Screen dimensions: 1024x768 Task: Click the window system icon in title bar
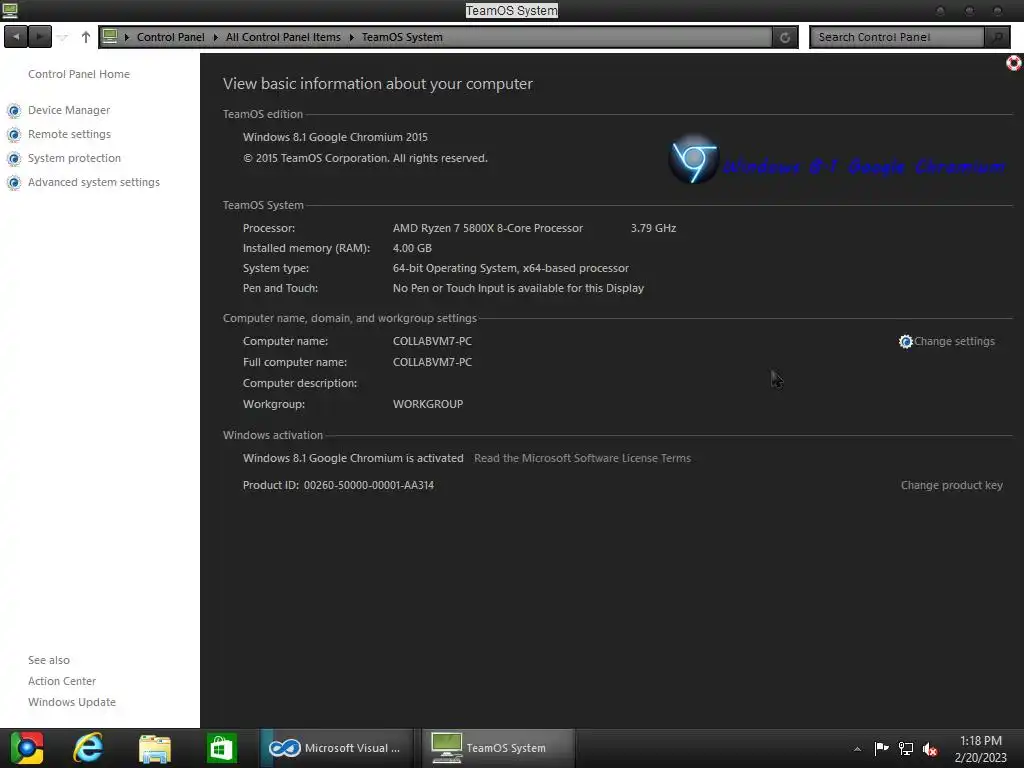[x=10, y=10]
